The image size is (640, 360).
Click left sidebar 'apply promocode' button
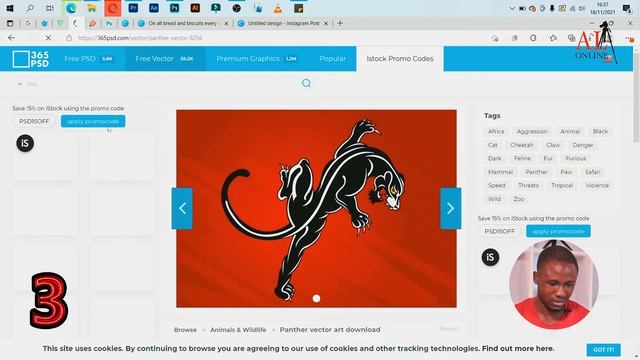point(93,121)
